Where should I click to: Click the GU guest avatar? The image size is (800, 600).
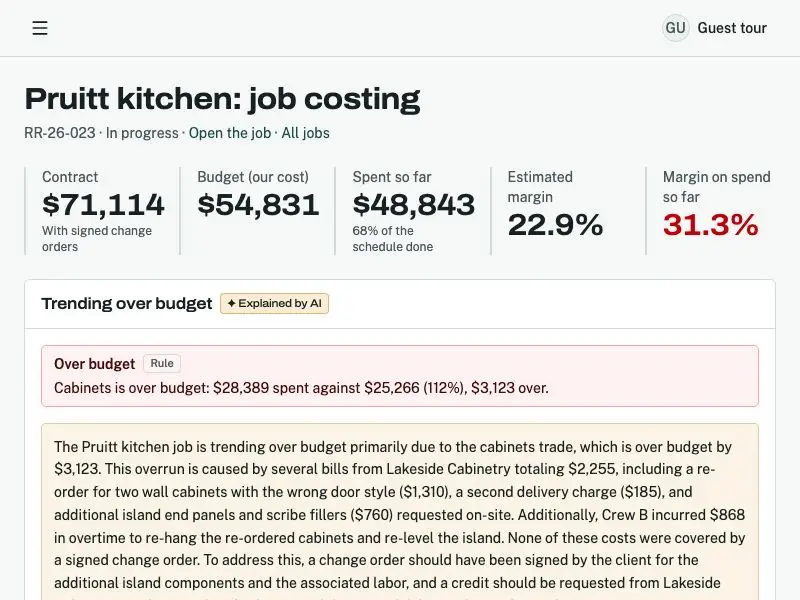tap(676, 28)
